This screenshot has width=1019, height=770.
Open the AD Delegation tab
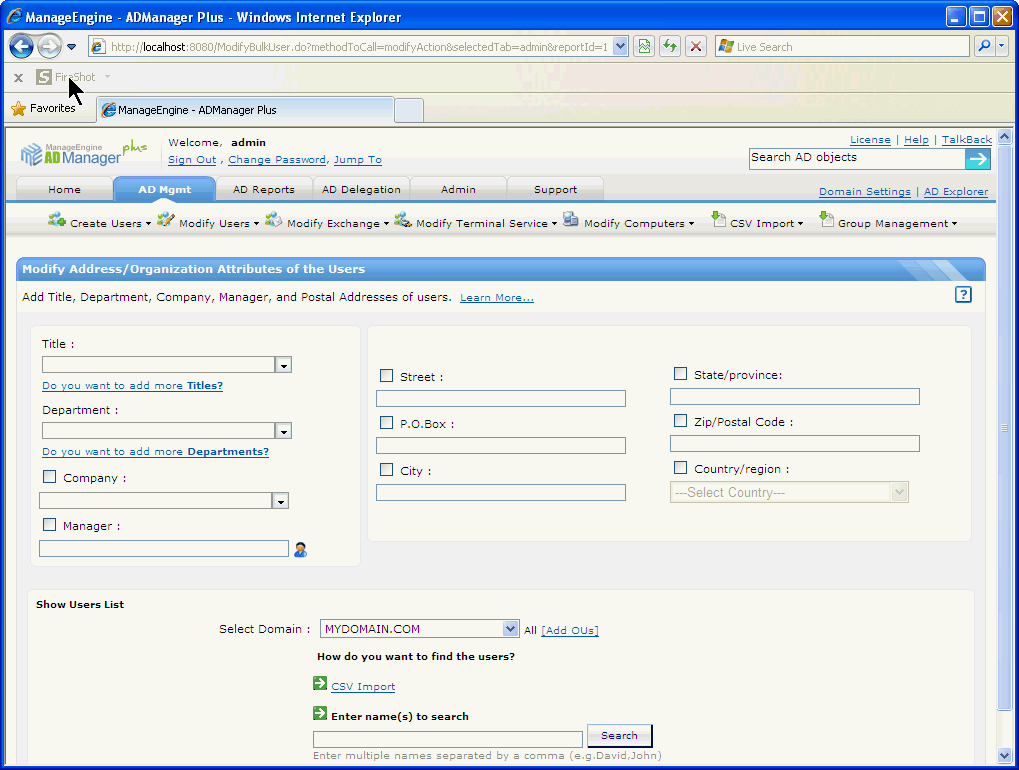[361, 189]
